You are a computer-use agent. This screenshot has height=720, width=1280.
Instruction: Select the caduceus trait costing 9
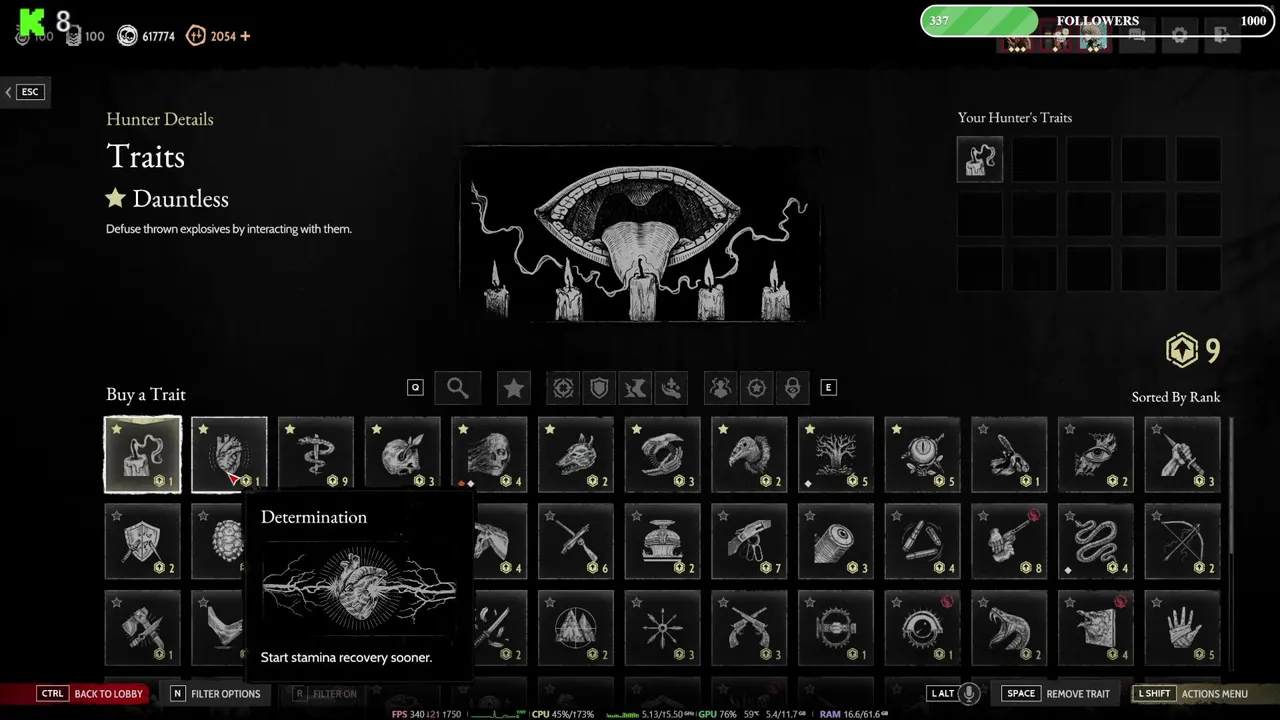click(x=316, y=455)
